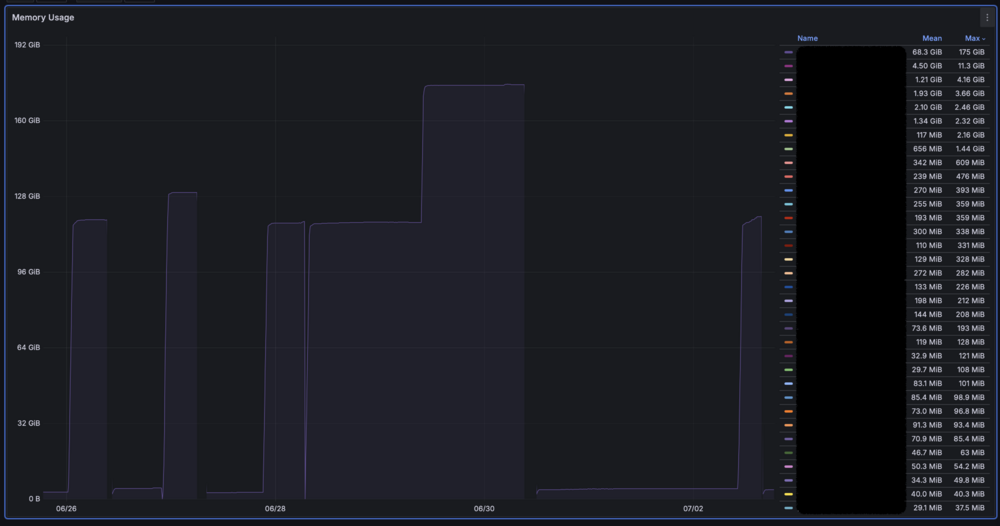The image size is (1000, 526).
Task: Click the 144 MiB mean value
Action: tap(928, 315)
